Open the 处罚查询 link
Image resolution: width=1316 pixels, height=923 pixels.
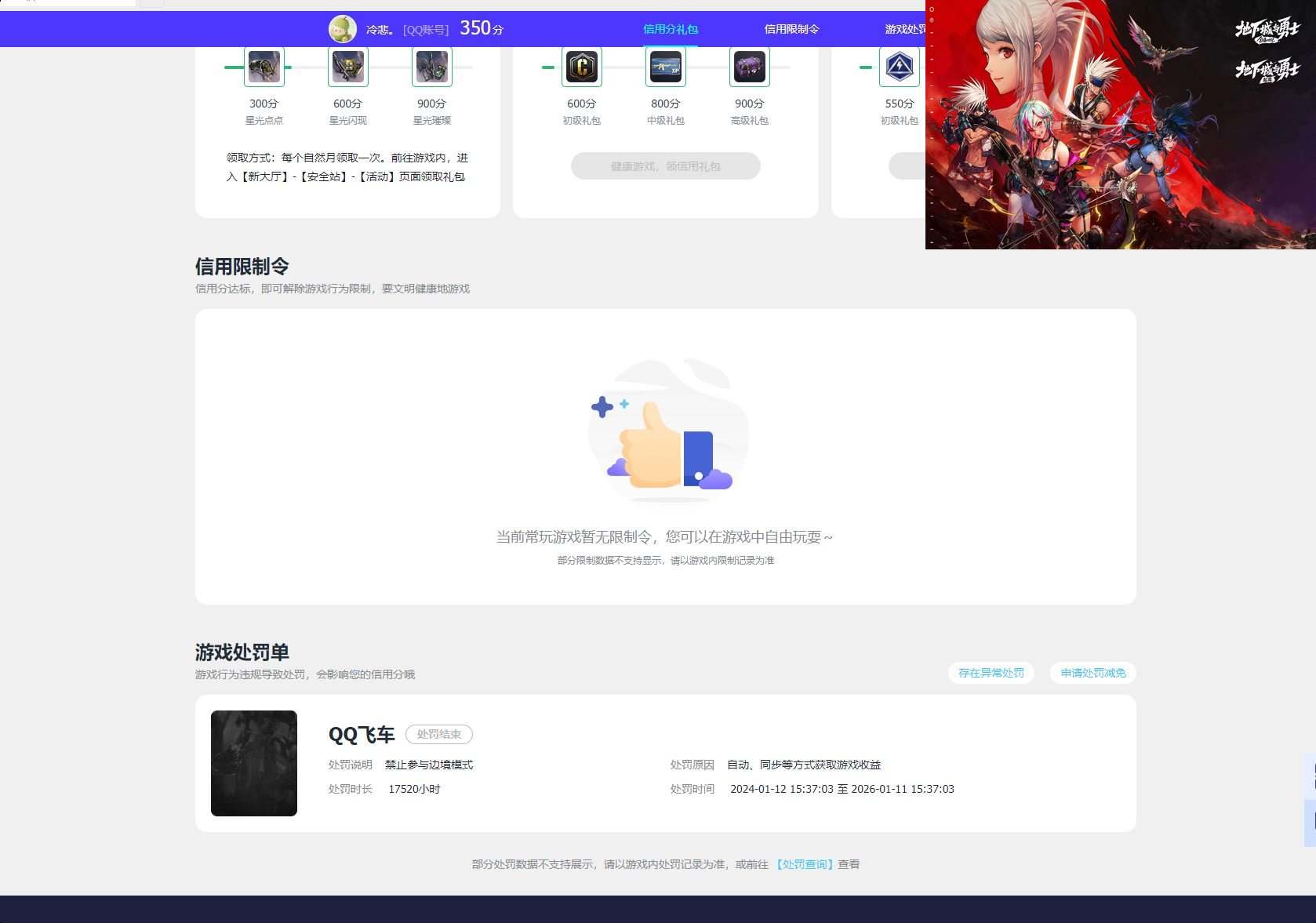[805, 864]
